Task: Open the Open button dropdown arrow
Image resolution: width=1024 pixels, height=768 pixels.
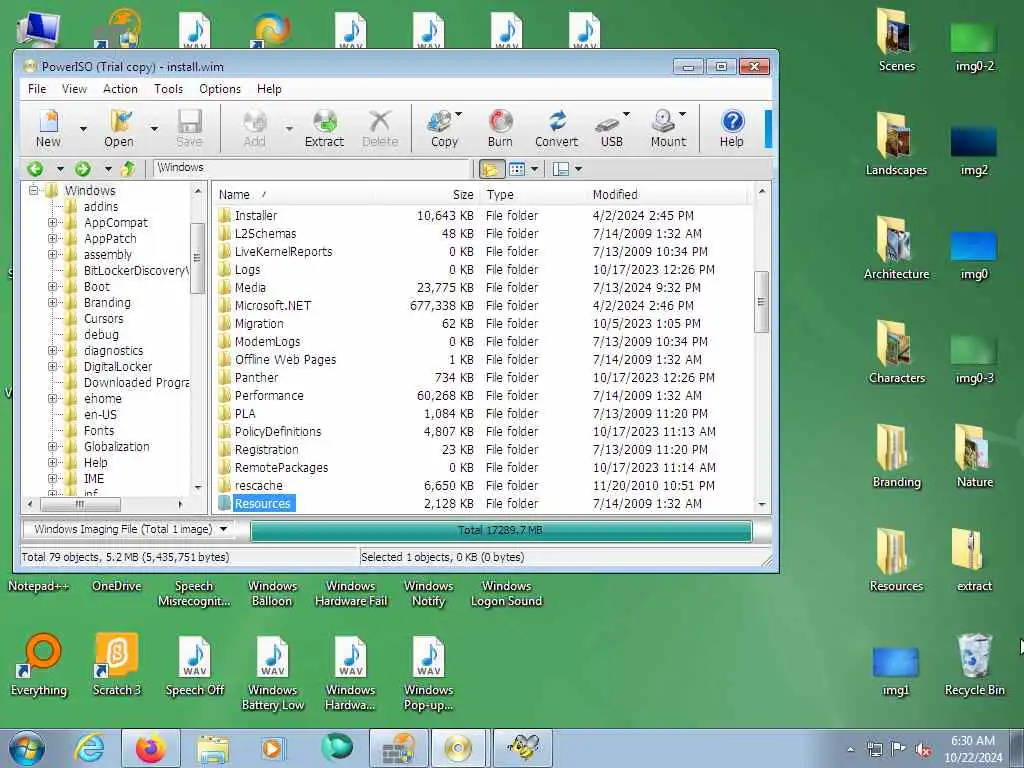Action: tap(154, 129)
